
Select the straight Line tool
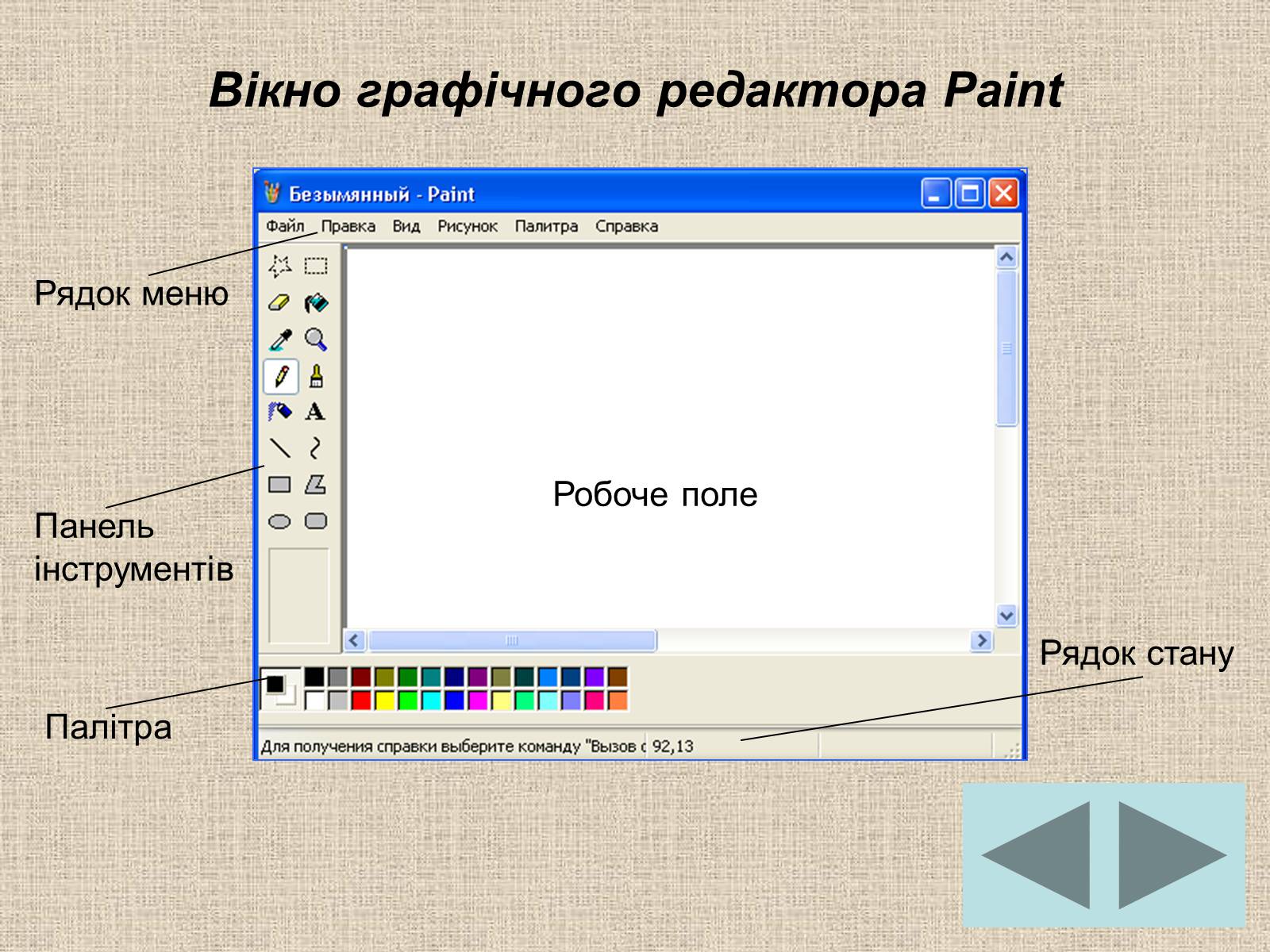[279, 448]
